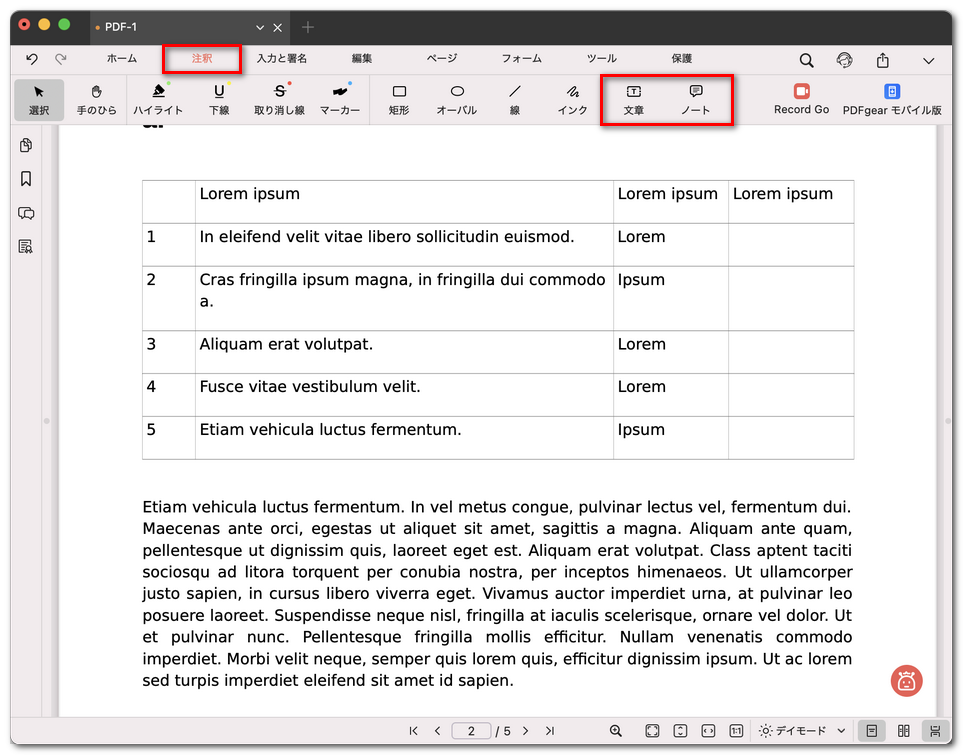Toggle single page view mode
The width and height of the screenshot is (963, 755).
pyautogui.click(x=872, y=731)
